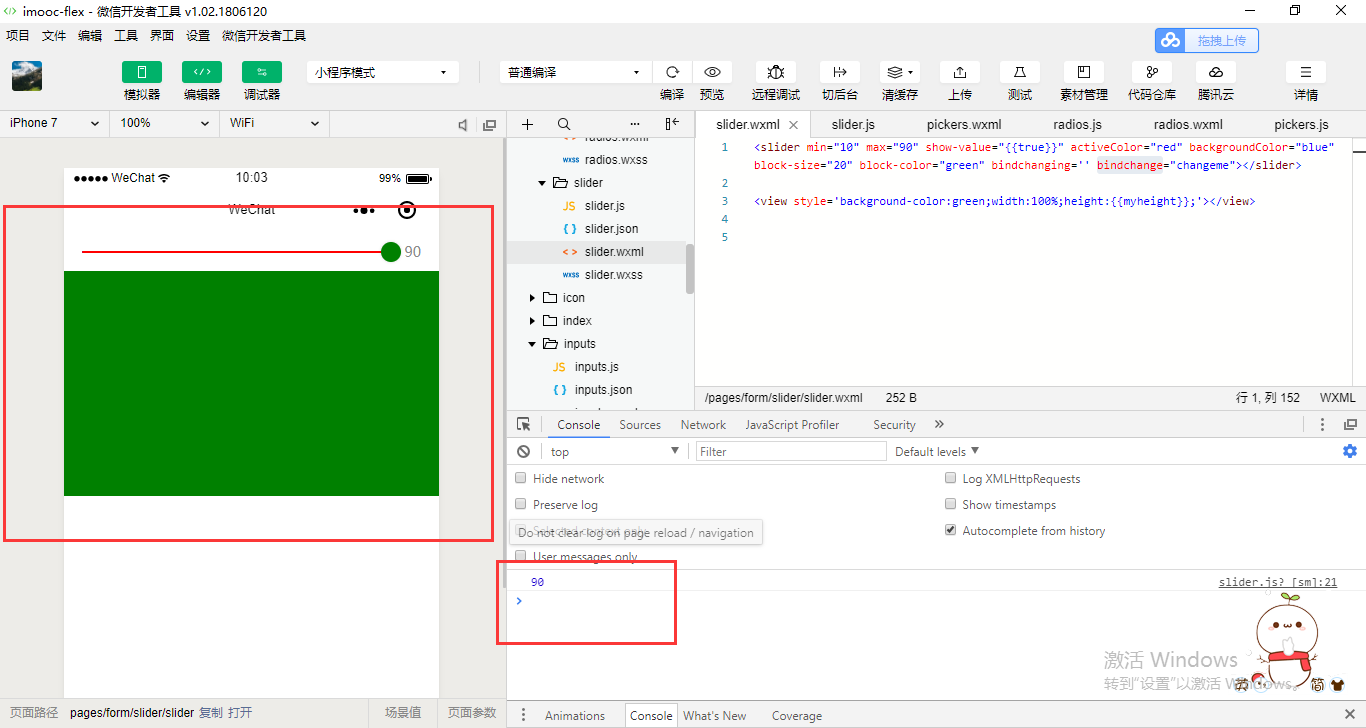Image resolution: width=1366 pixels, height=728 pixels.
Task: Undock the devtools panel icon
Action: [x=1350, y=425]
